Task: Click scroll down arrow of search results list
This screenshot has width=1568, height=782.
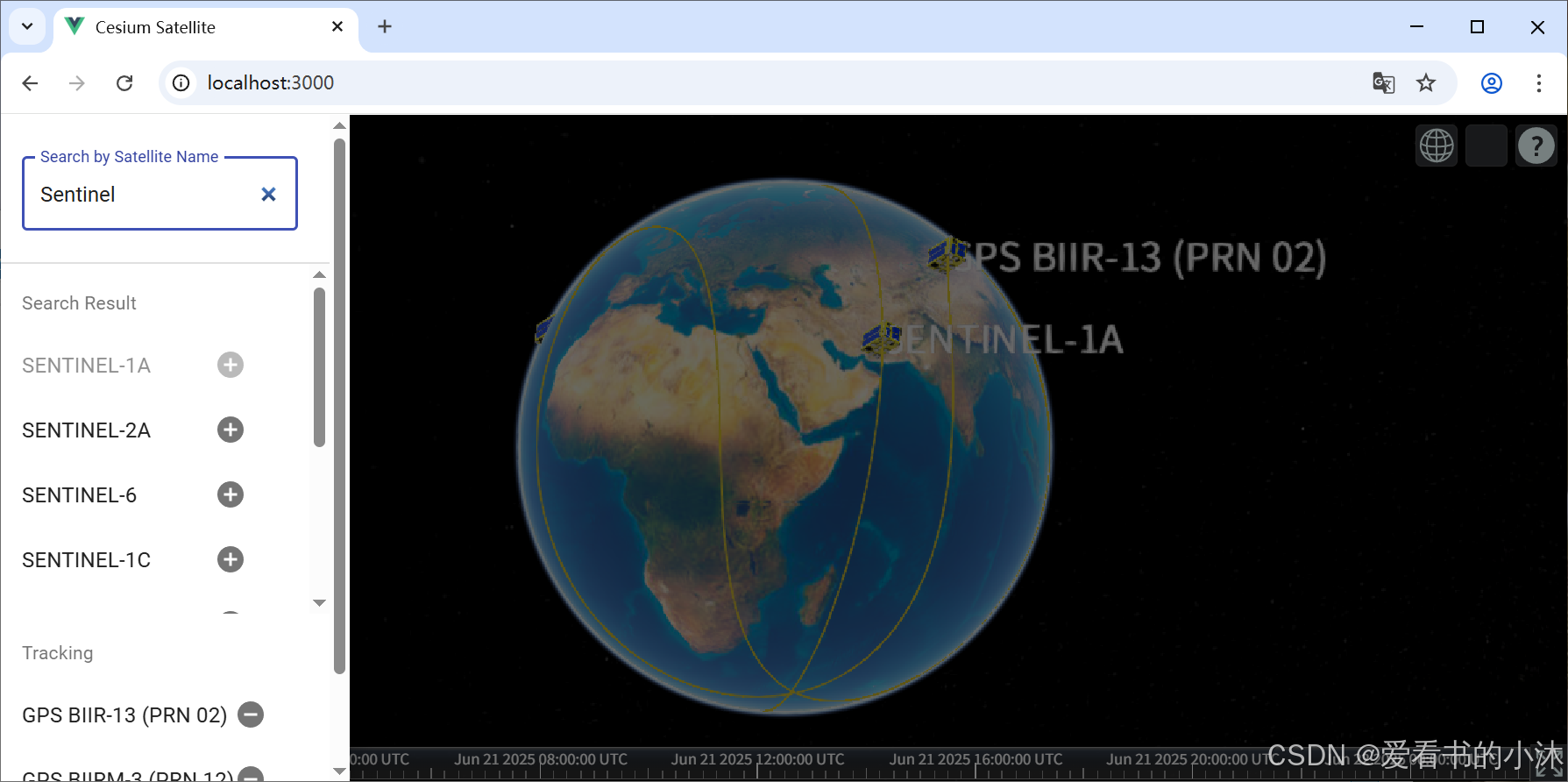Action: 319,602
